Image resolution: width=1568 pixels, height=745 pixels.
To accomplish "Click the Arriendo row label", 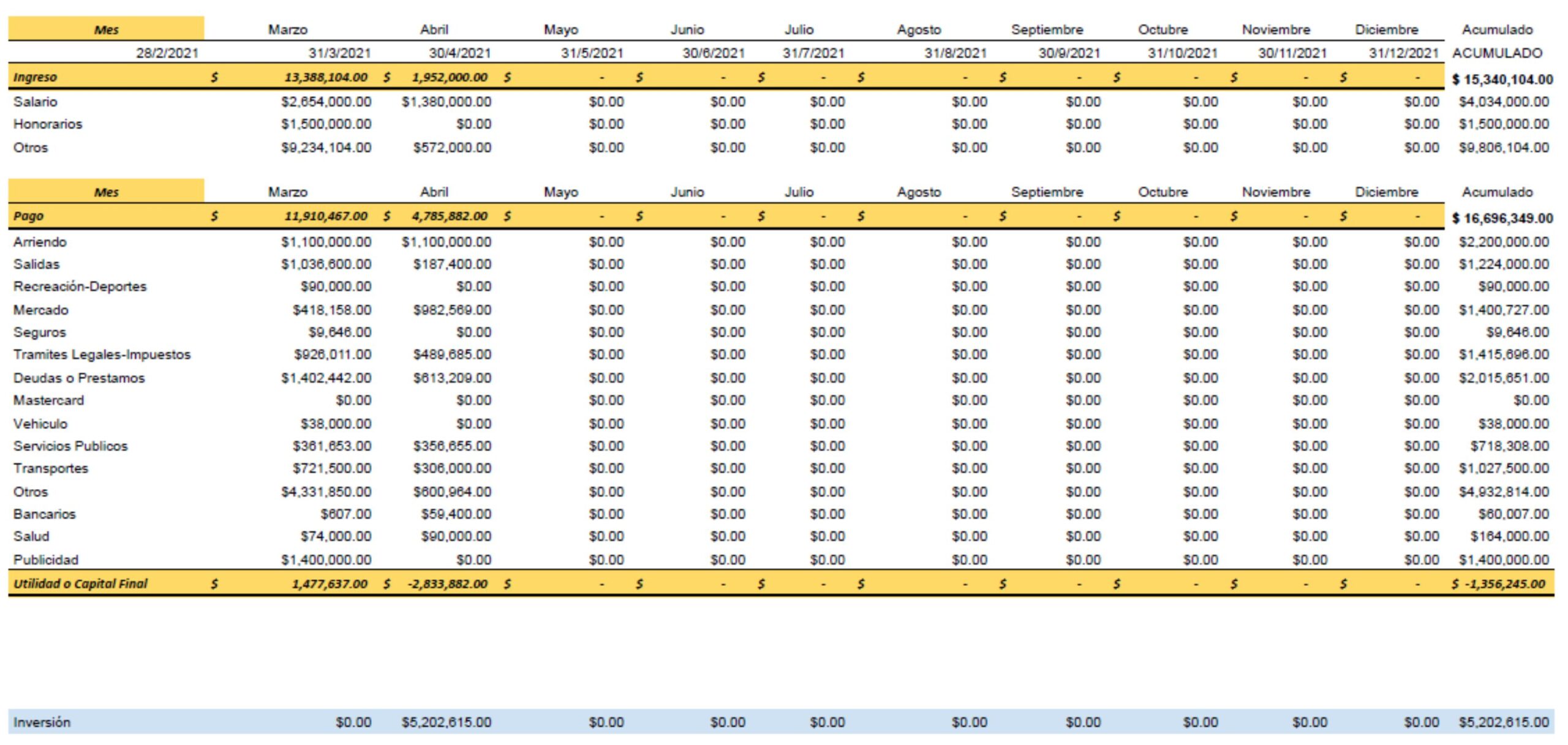I will (40, 242).
